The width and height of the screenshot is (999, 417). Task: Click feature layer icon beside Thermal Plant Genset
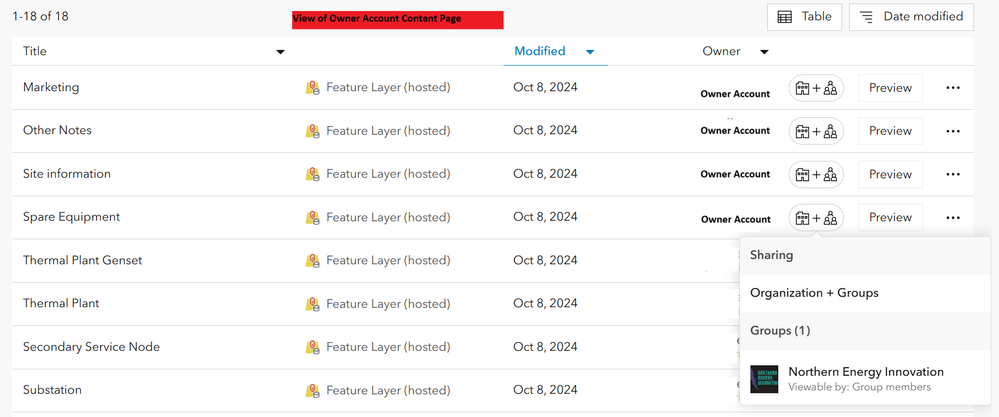[x=313, y=261]
